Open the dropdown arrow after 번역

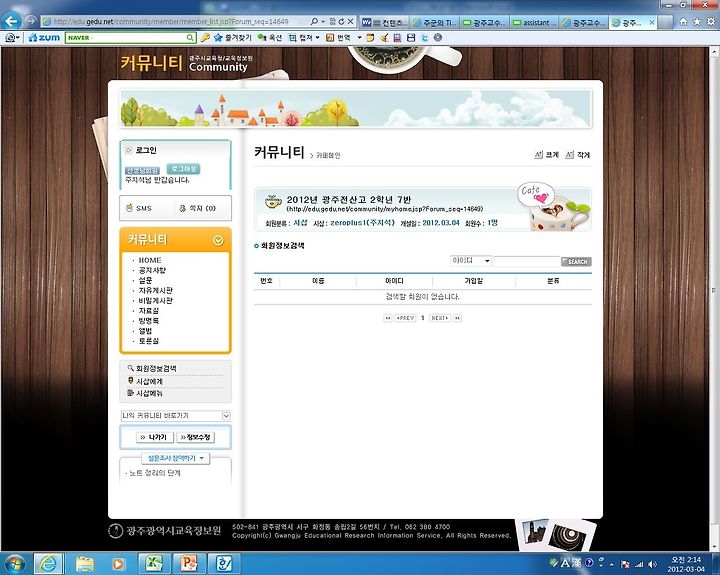pos(360,38)
